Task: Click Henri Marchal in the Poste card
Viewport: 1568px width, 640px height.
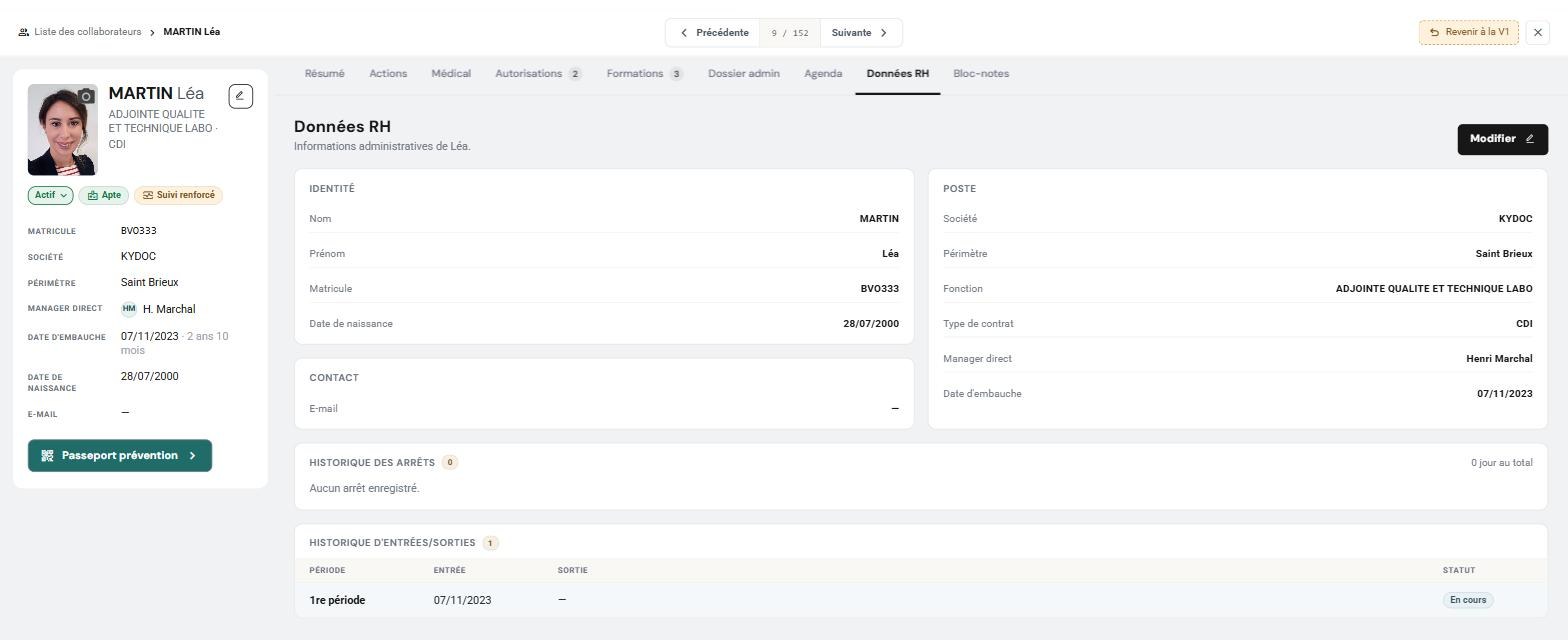Action: [x=1499, y=359]
